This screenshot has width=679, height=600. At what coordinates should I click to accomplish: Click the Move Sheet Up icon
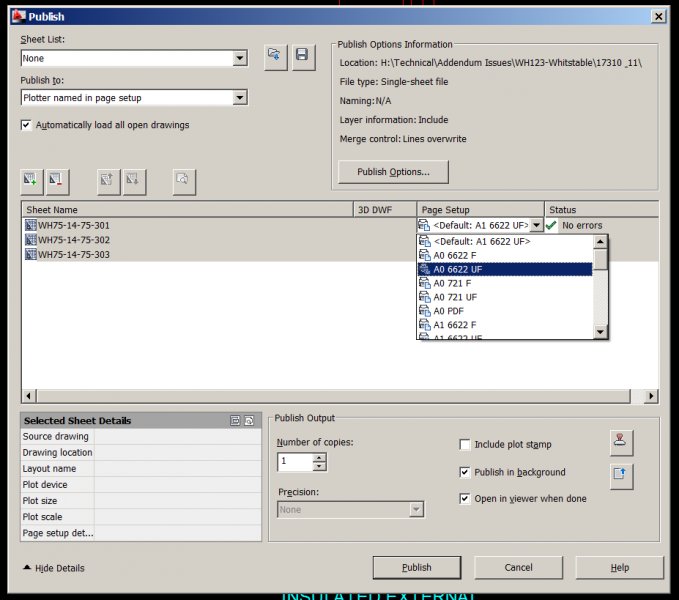click(108, 181)
